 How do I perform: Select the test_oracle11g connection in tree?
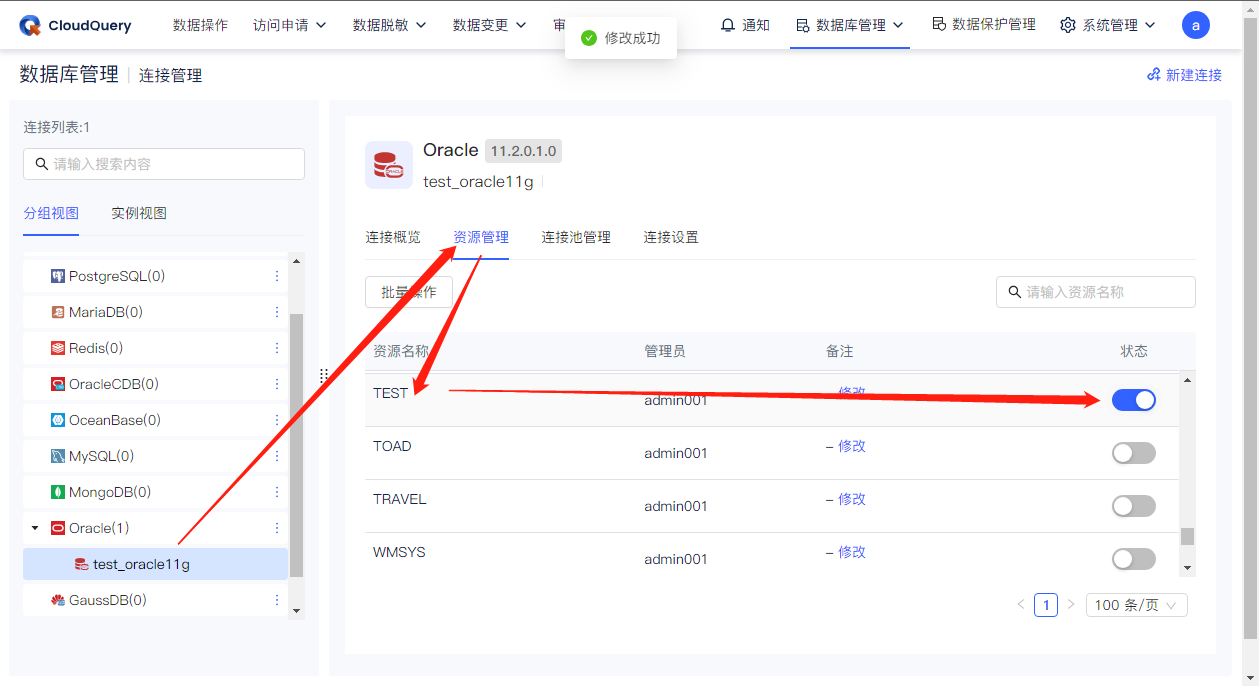pos(155,564)
